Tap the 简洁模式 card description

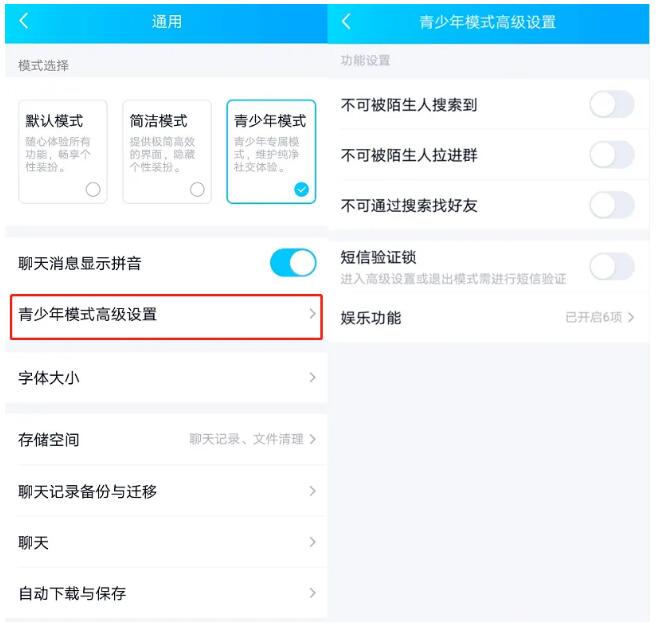click(162, 154)
